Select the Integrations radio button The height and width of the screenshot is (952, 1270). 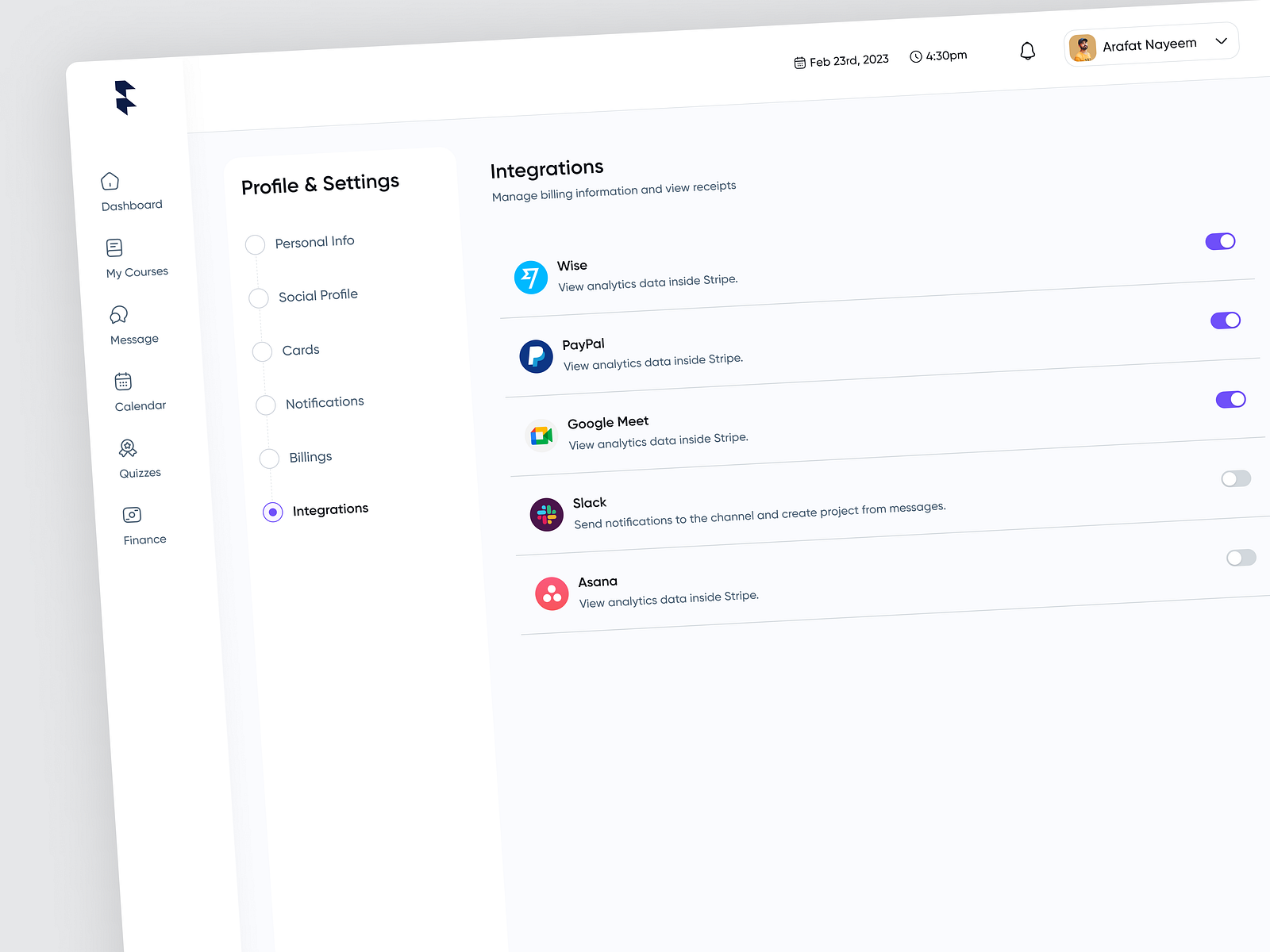pyautogui.click(x=272, y=512)
